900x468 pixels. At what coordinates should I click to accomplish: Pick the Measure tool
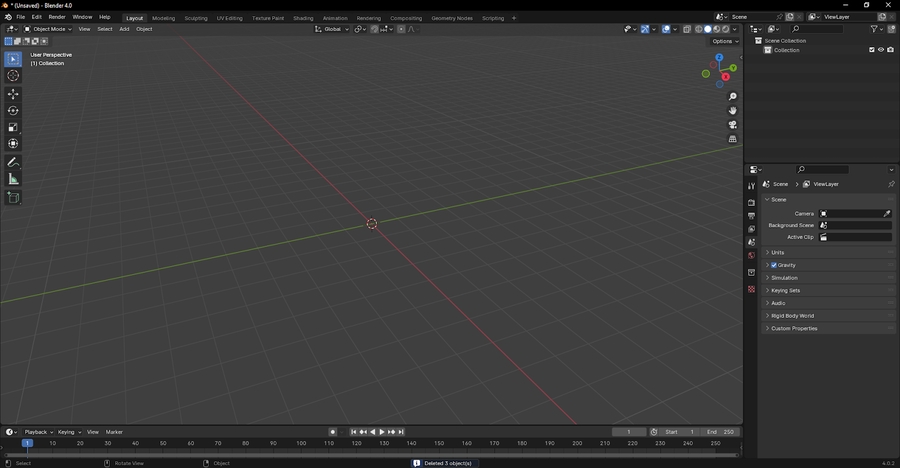[x=13, y=179]
